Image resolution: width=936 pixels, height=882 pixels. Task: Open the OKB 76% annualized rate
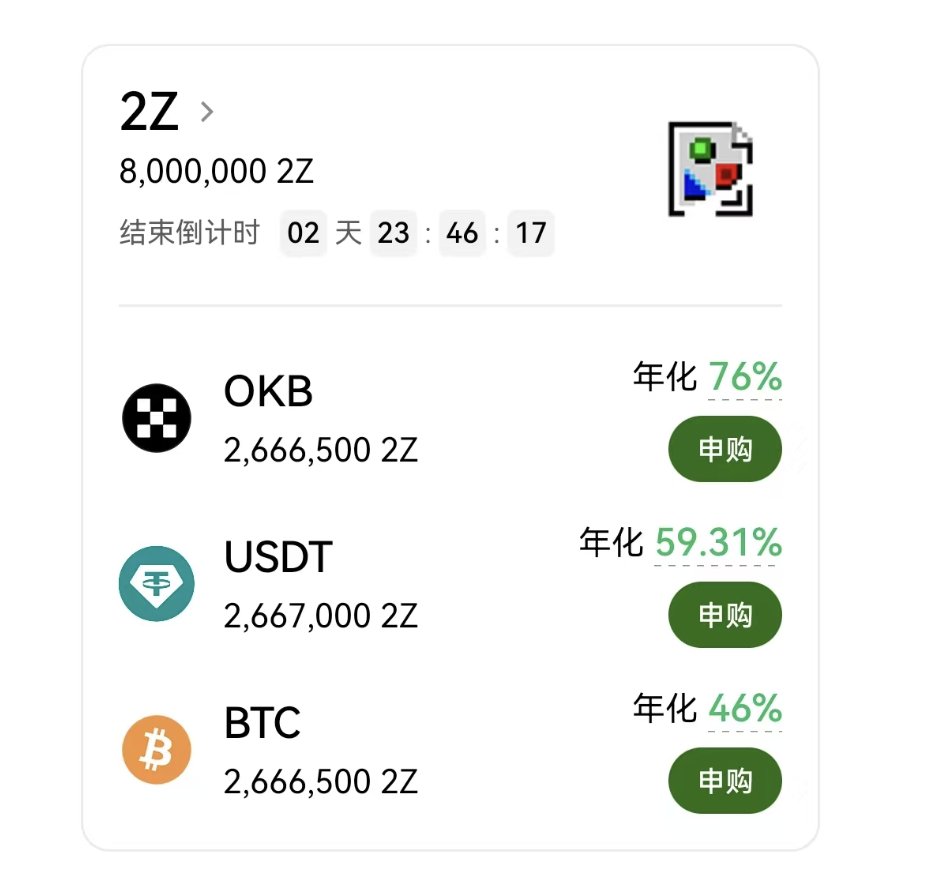coord(745,378)
